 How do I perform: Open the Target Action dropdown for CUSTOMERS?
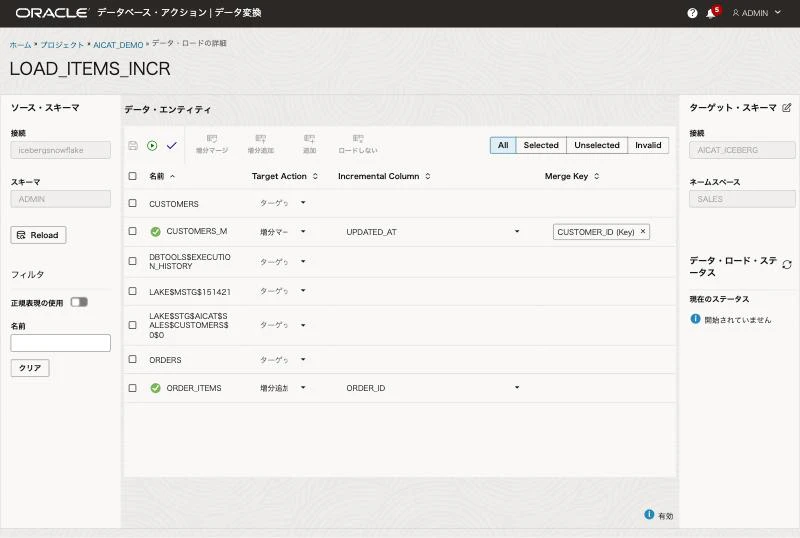[303, 203]
